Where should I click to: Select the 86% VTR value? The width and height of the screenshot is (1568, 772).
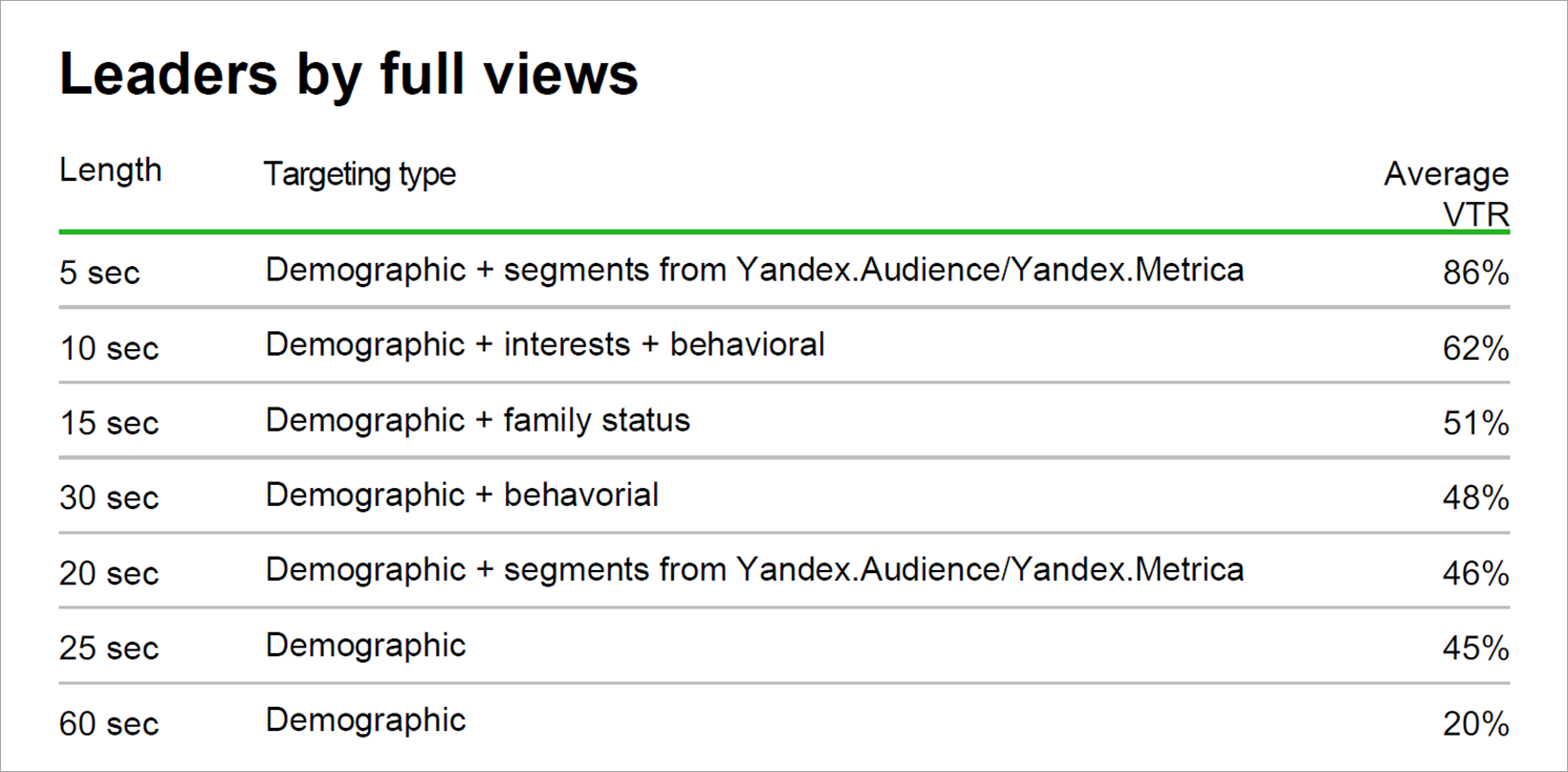click(1475, 273)
